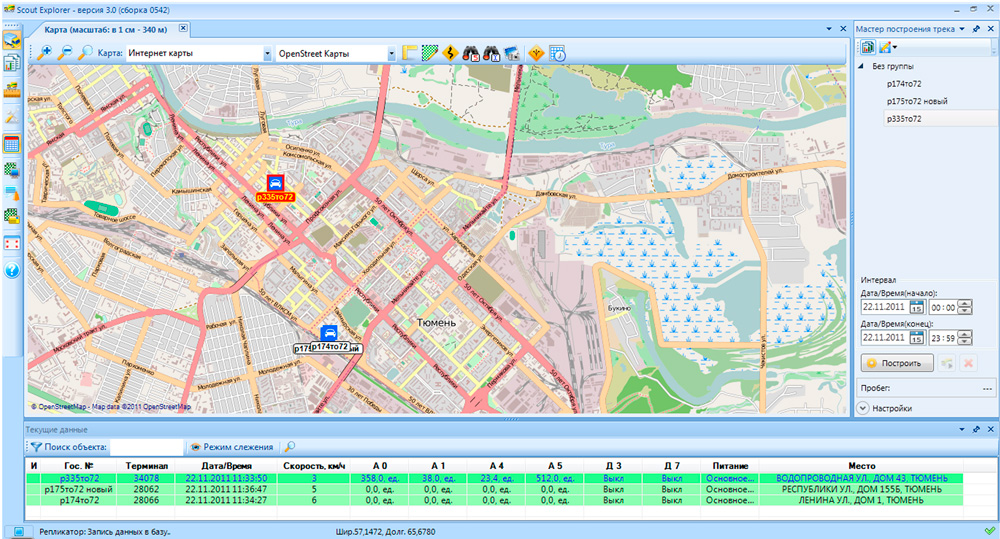
Task: Select the Карта (масштаб: в 1 см - 340 м) tab
Action: click(106, 29)
